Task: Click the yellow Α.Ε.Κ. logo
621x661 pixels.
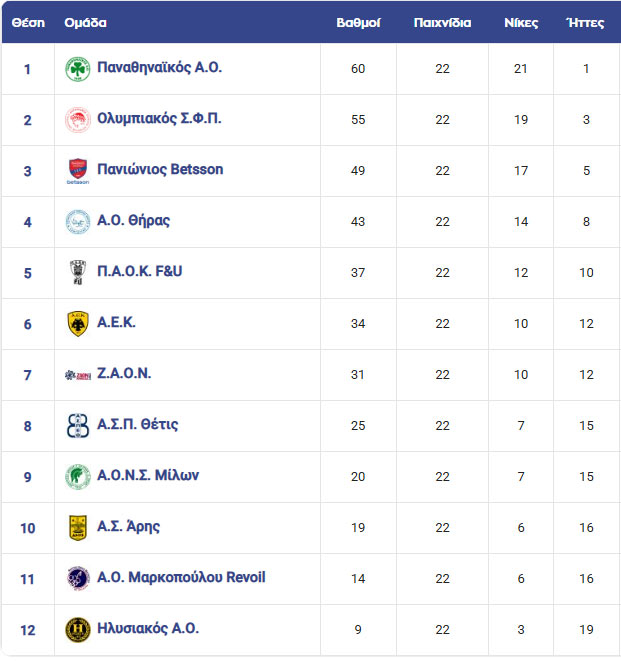Action: click(78, 324)
